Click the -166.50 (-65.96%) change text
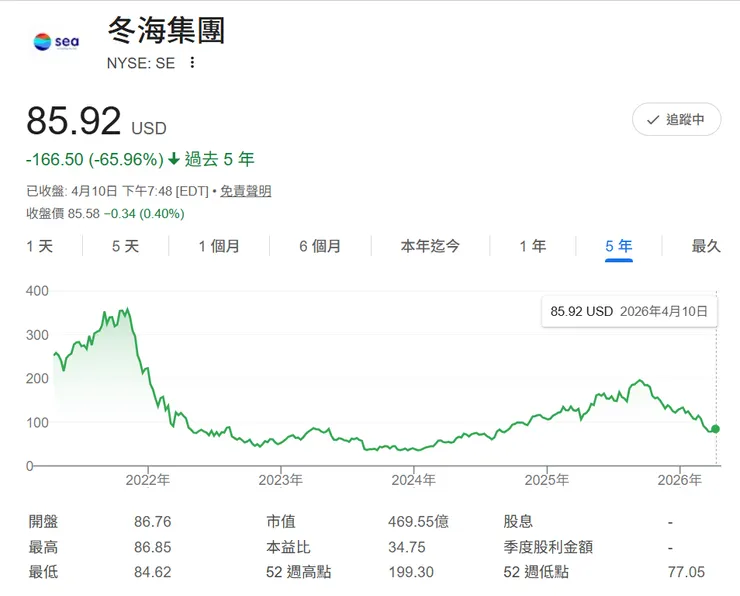This screenshot has width=740, height=596. point(94,159)
